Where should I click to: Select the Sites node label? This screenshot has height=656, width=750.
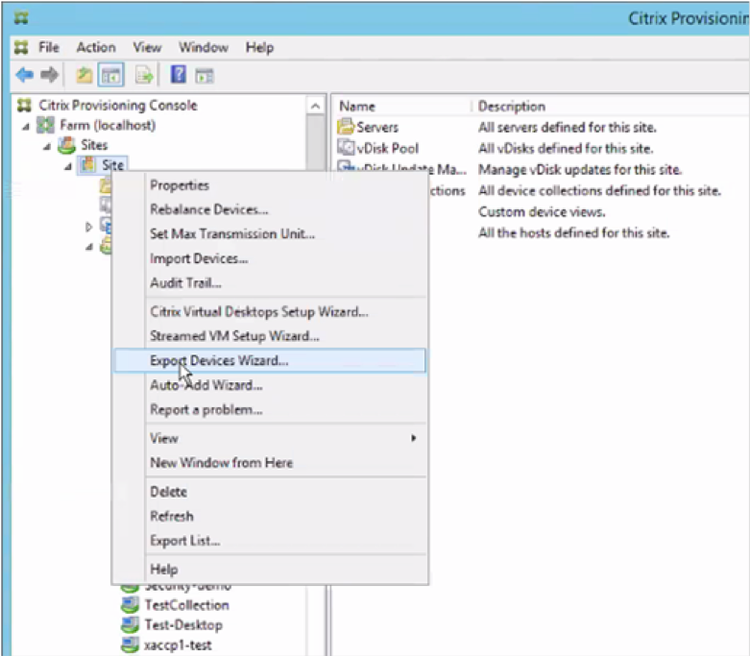94,145
